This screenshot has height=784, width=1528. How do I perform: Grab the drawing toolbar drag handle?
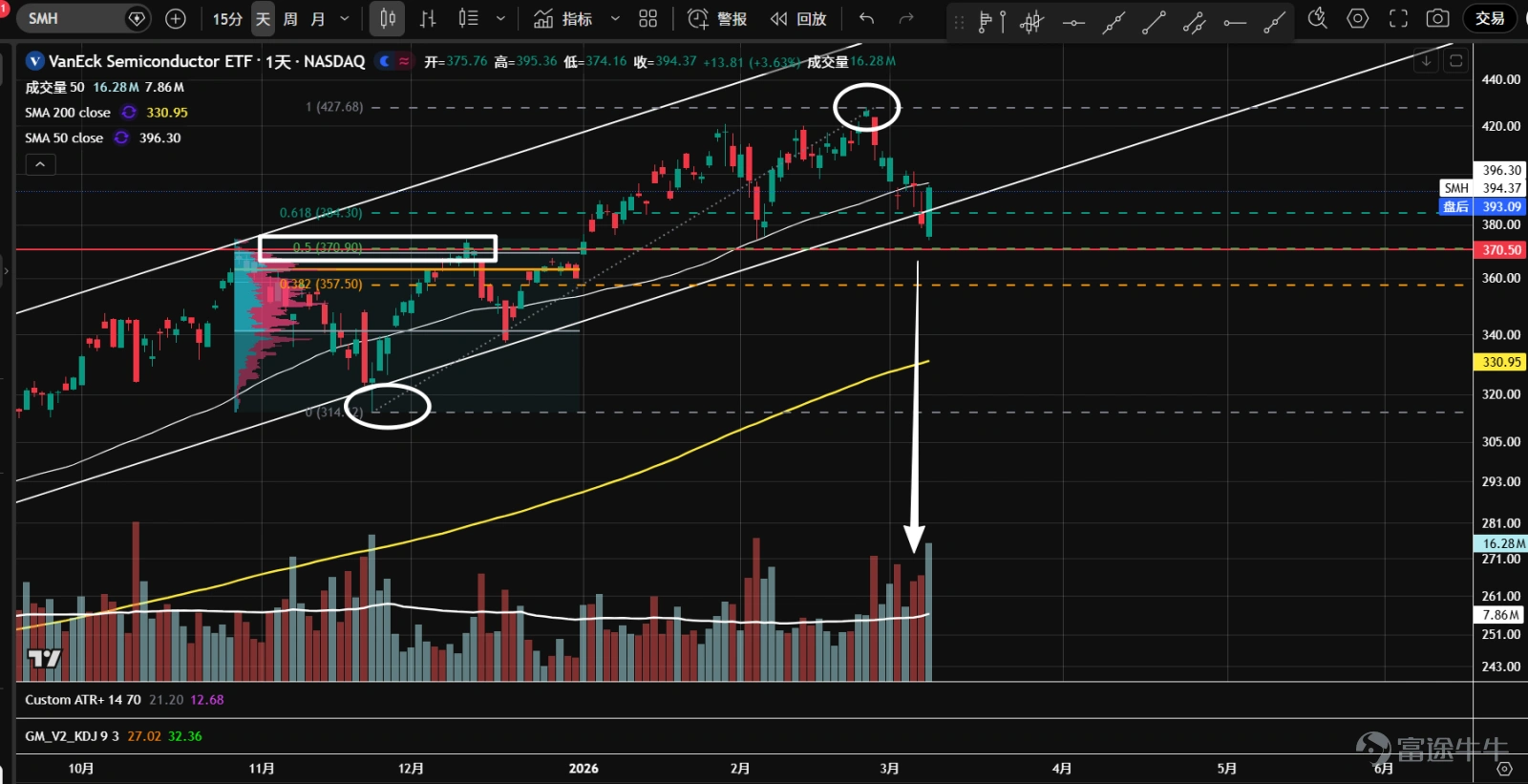tap(960, 21)
